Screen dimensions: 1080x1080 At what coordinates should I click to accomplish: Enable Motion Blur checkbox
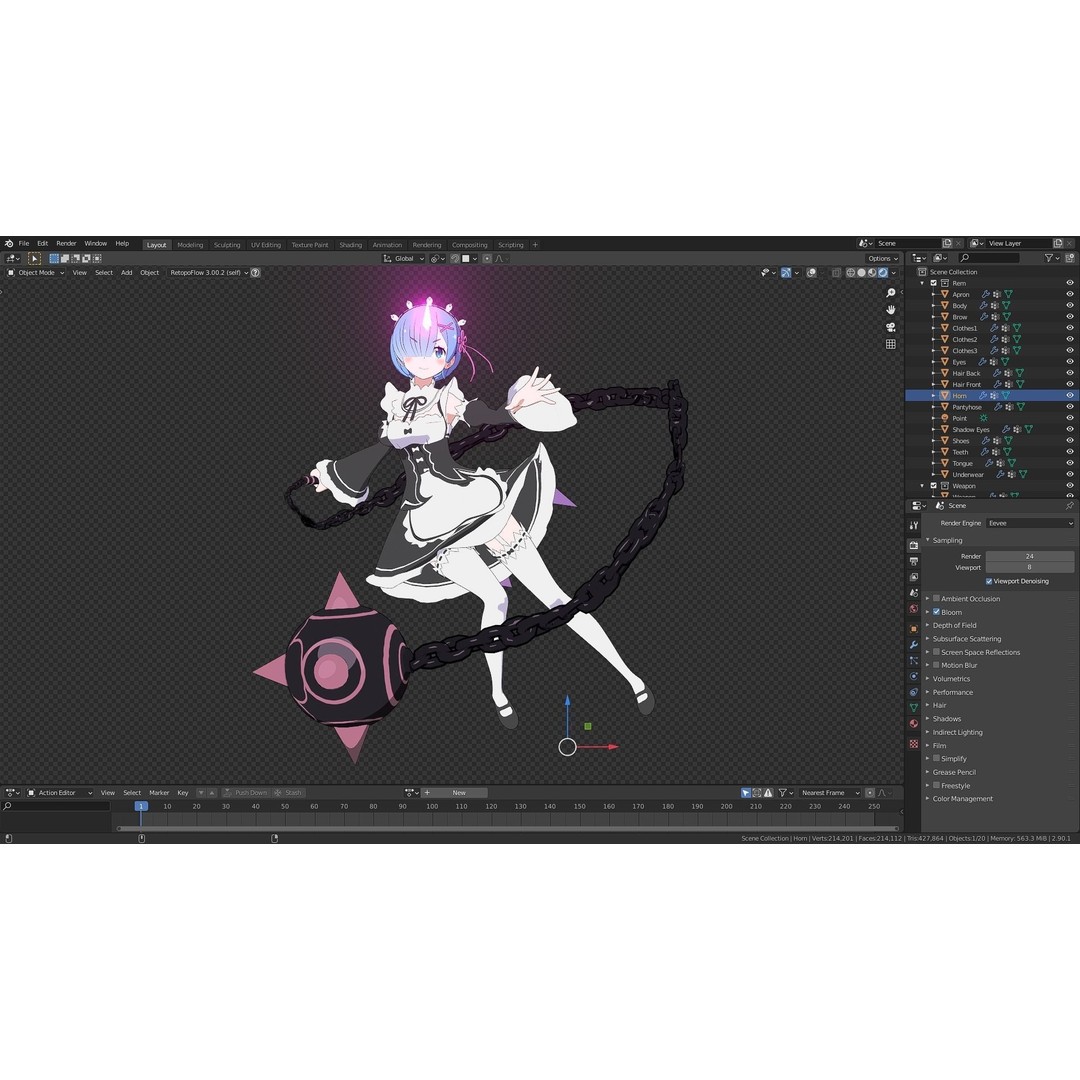[937, 665]
